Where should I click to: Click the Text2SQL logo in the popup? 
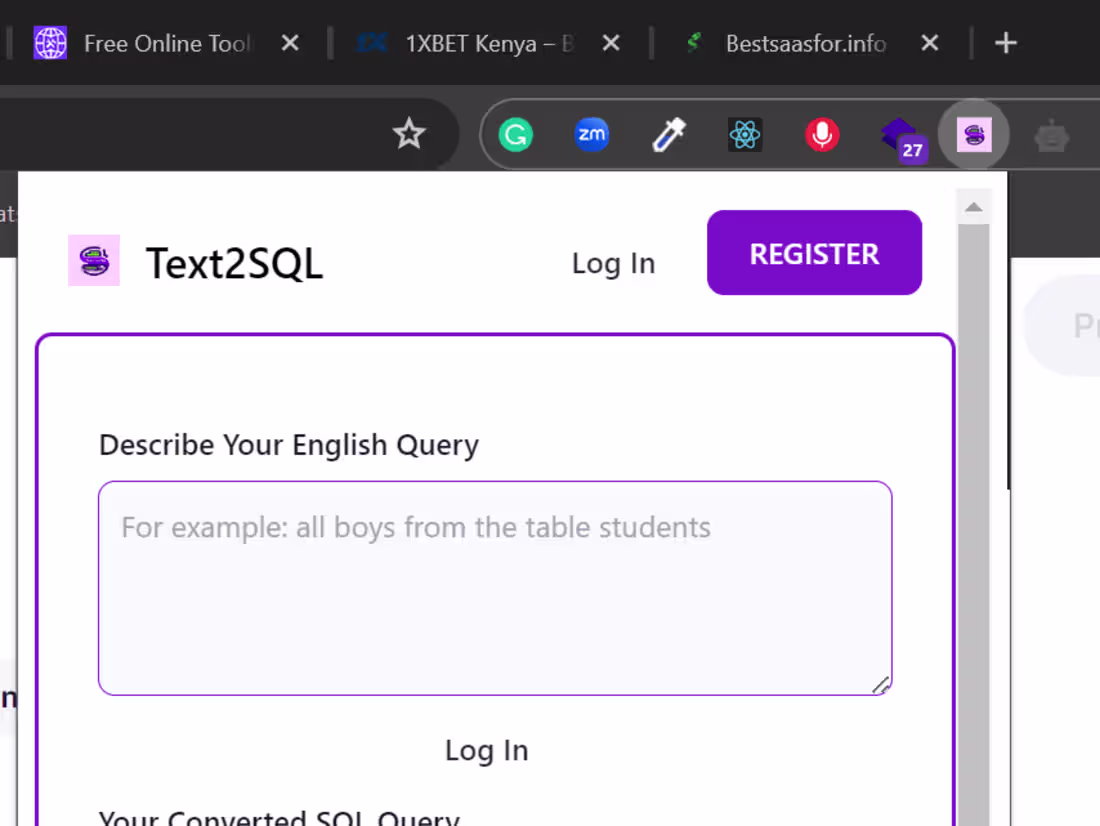click(x=94, y=261)
